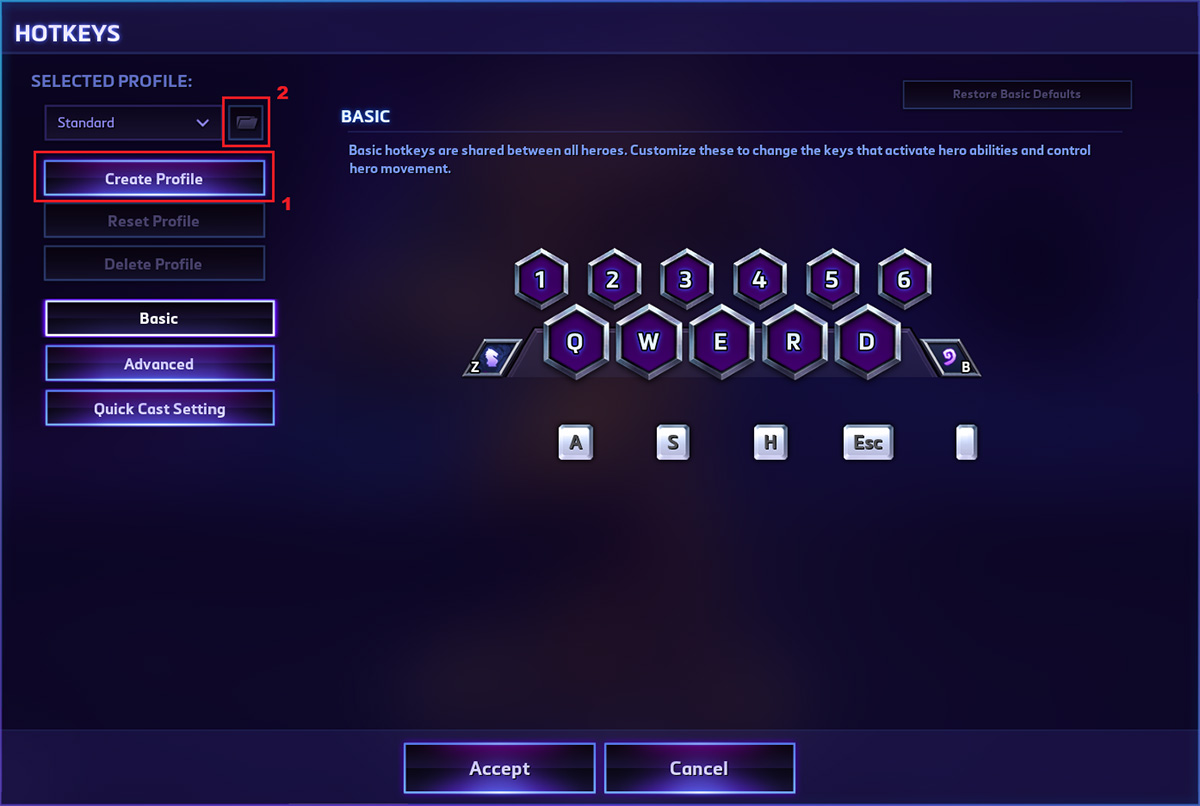This screenshot has height=806, width=1200.
Task: Select the E ability hexagon key
Action: coord(720,342)
